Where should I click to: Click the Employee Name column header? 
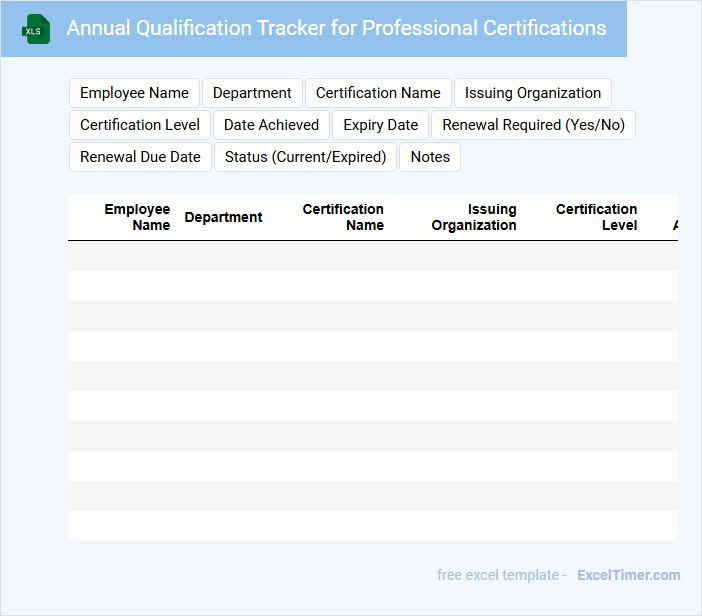point(137,217)
